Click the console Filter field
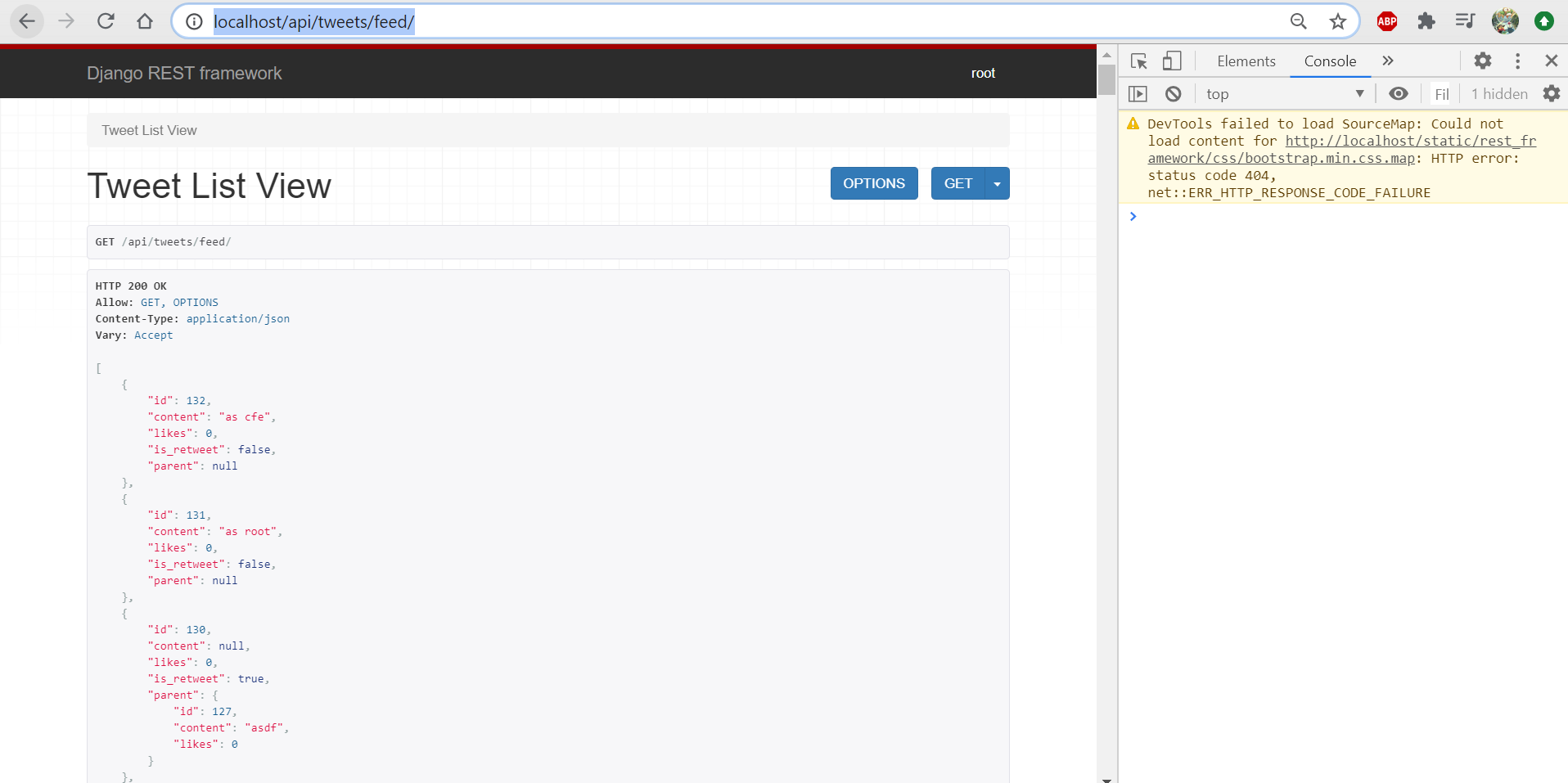 pos(1442,94)
